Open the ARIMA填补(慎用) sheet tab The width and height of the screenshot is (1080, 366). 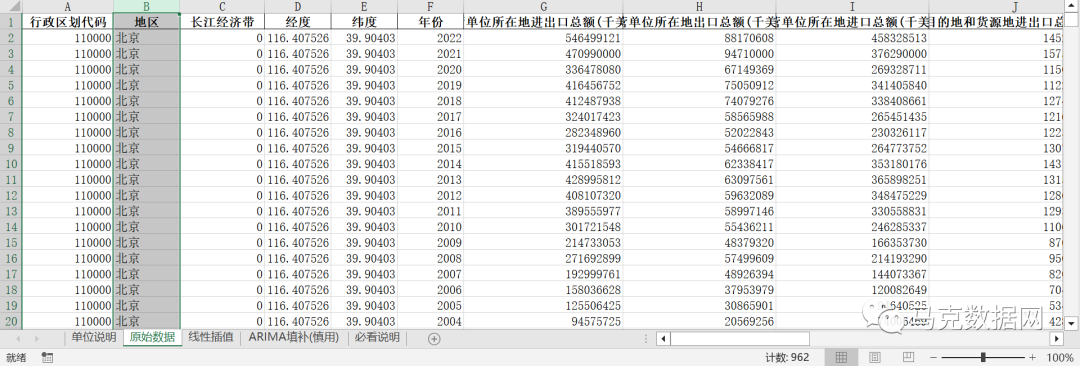294,338
